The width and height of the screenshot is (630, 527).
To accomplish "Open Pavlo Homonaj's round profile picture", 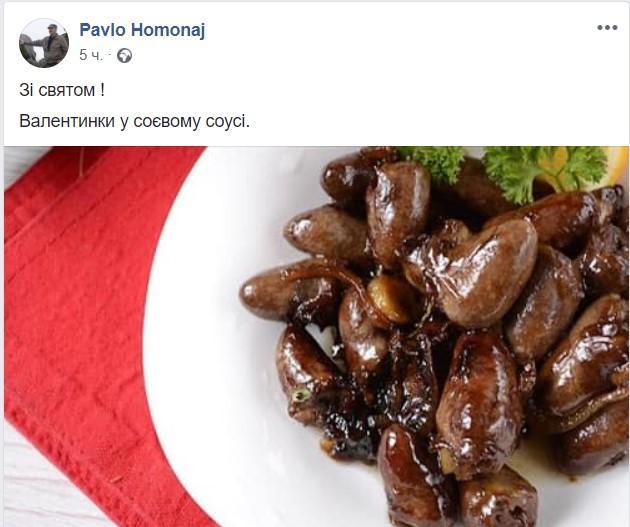I will pos(44,43).
